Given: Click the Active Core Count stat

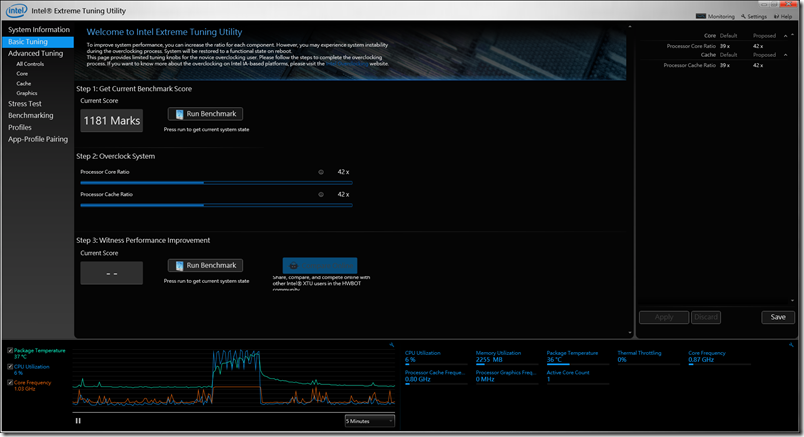Looking at the screenshot, I should tap(577, 376).
